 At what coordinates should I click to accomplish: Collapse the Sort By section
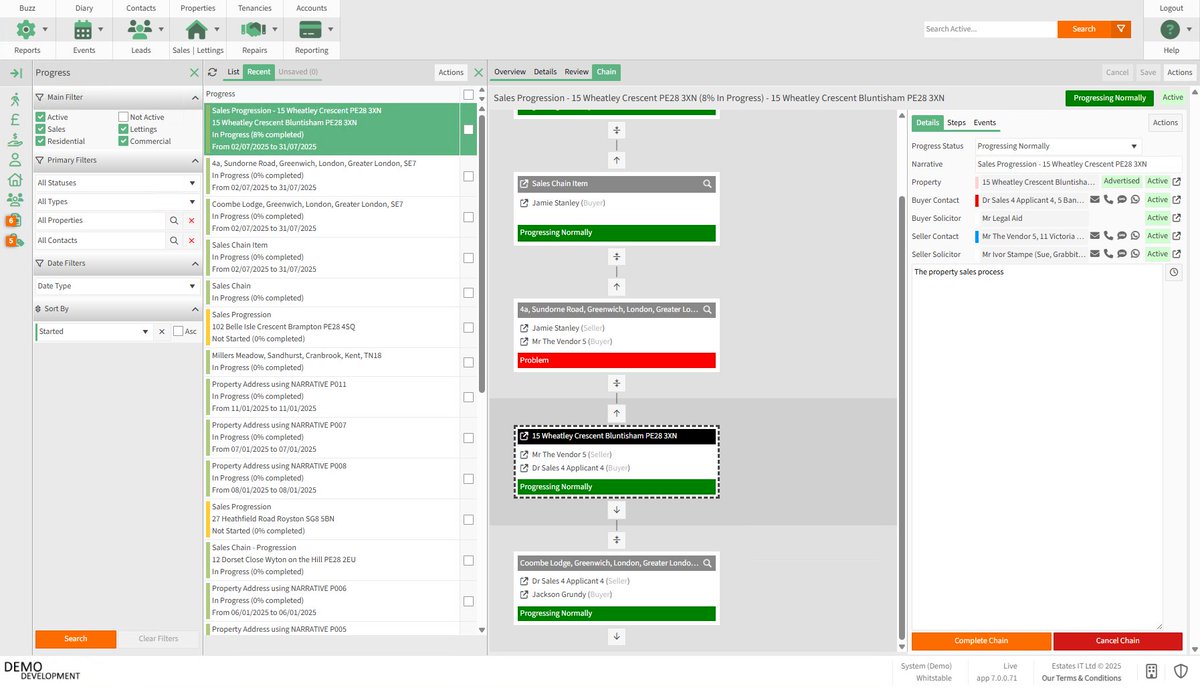coord(194,309)
